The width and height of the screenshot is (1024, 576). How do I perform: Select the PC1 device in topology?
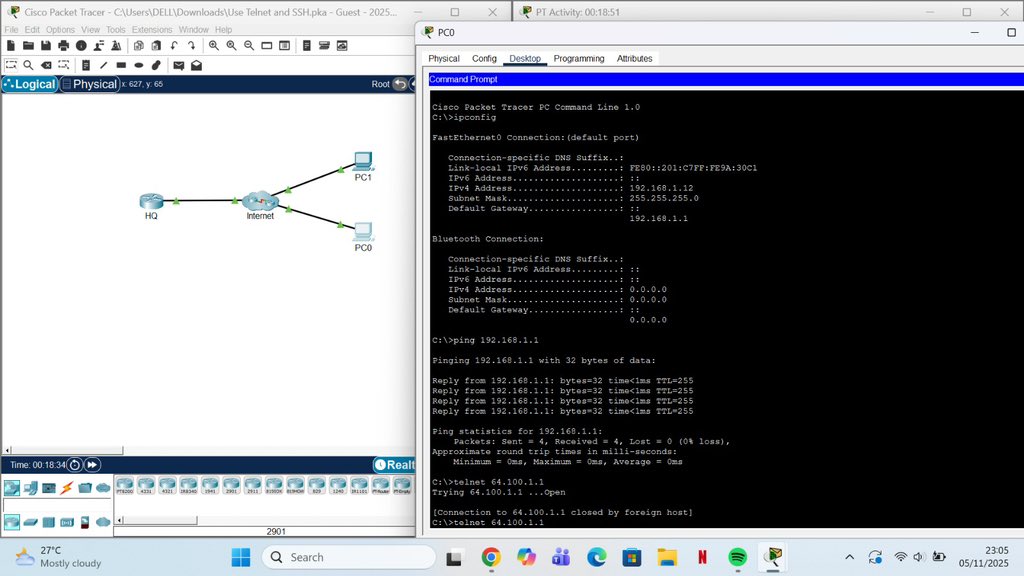[363, 161]
